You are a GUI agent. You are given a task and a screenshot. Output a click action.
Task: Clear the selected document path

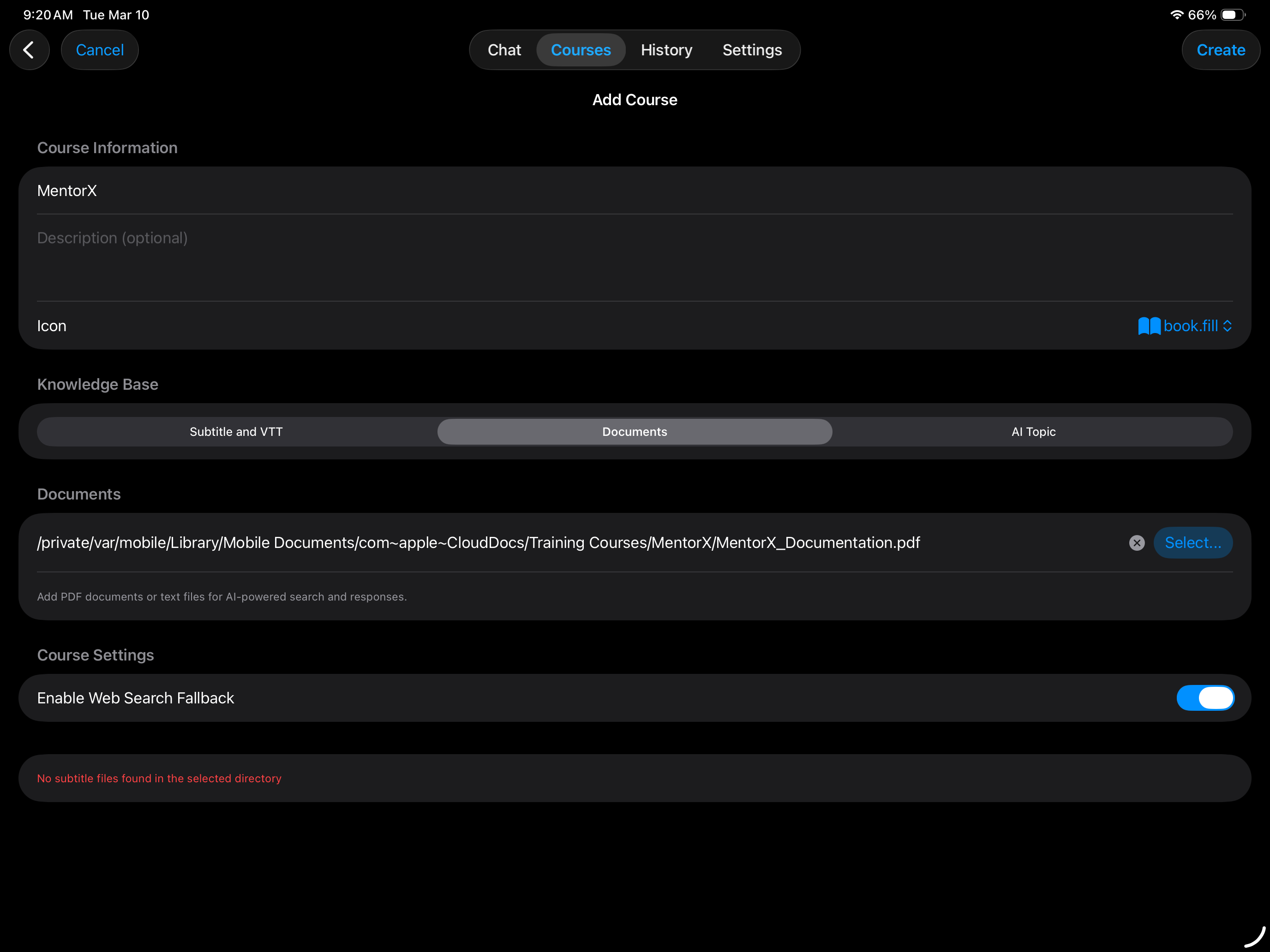point(1136,543)
